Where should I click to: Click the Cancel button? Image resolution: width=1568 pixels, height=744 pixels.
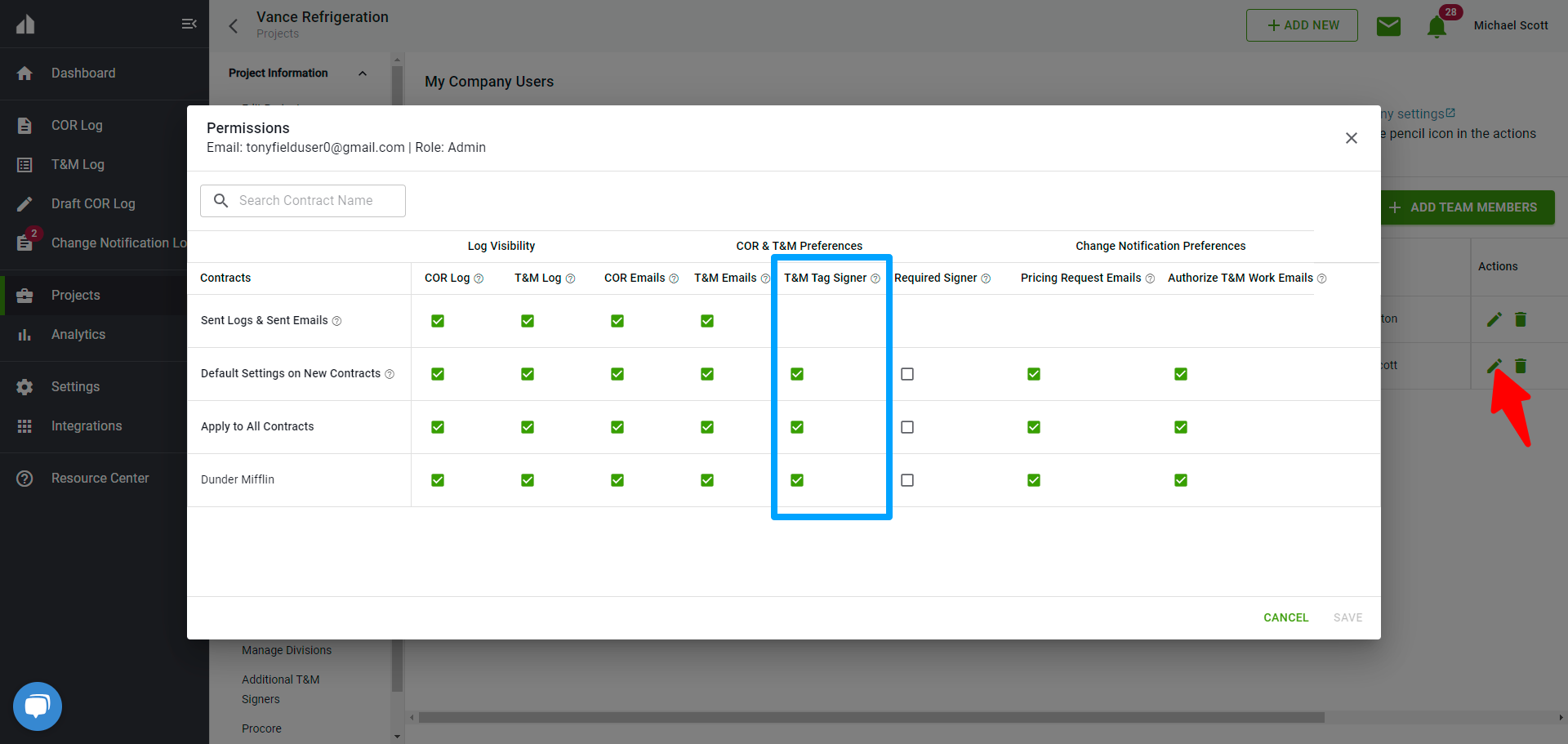(1285, 617)
